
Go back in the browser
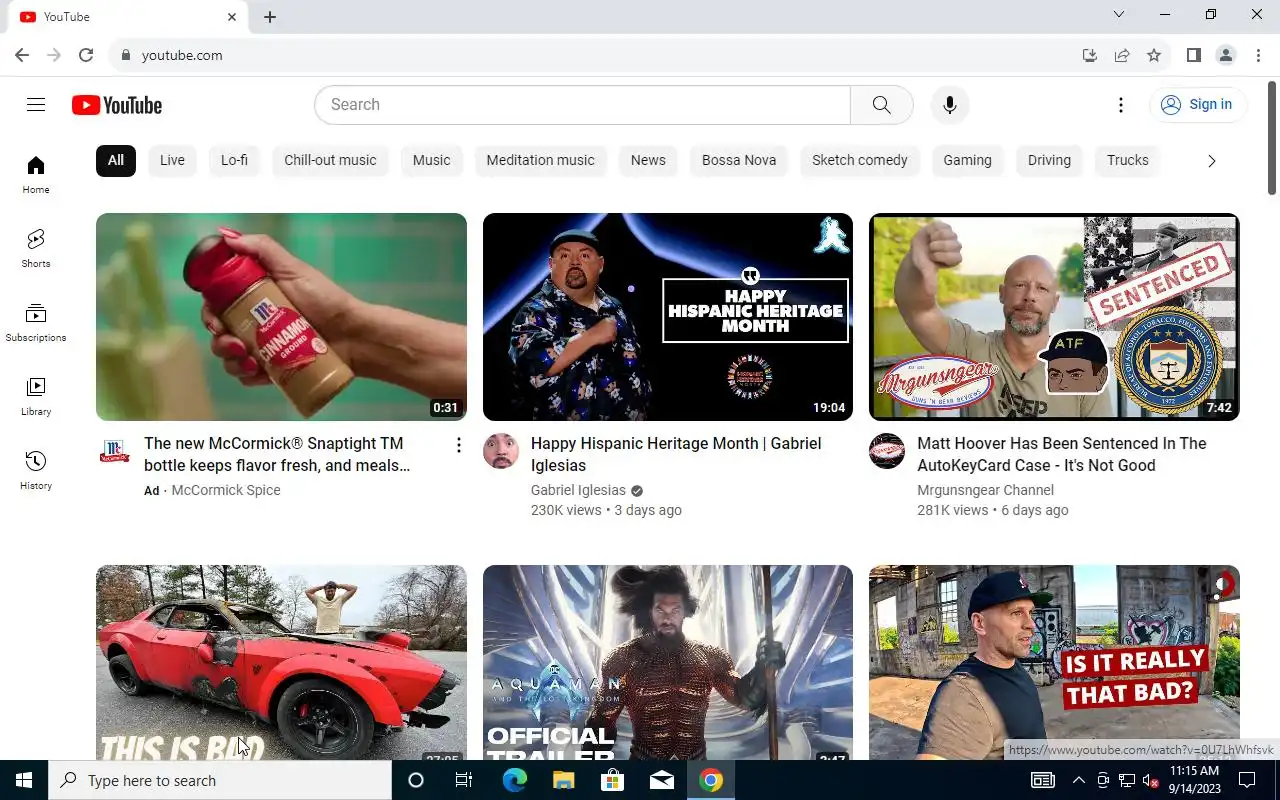pyautogui.click(x=22, y=55)
